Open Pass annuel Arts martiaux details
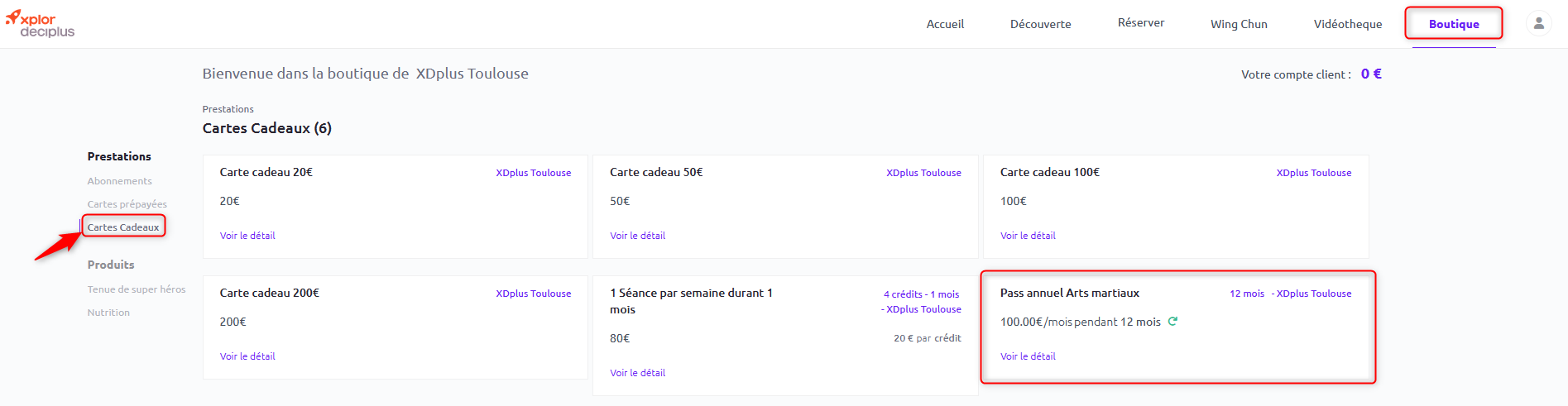 coord(1028,356)
